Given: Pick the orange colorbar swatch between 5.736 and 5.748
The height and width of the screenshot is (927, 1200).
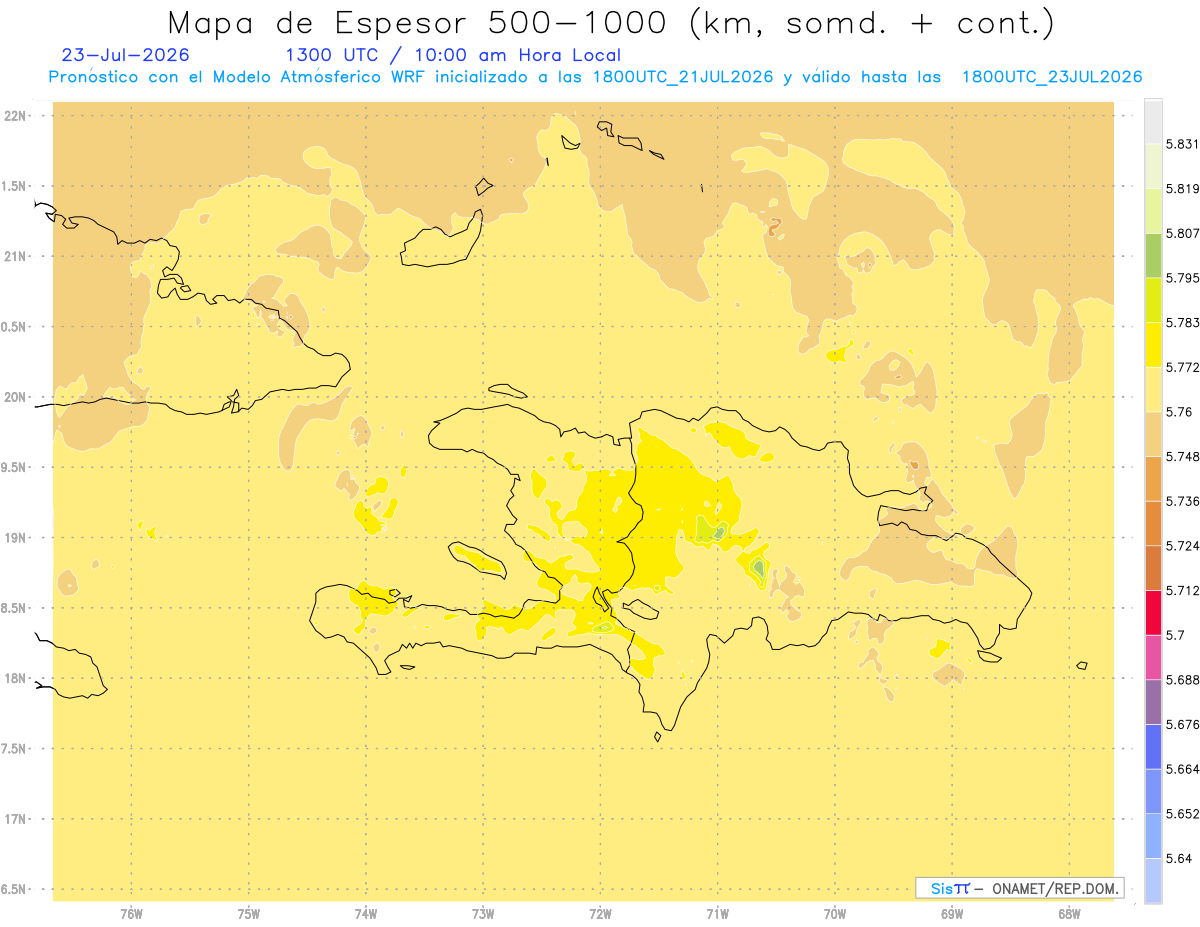Looking at the screenshot, I should pyautogui.click(x=1153, y=478).
